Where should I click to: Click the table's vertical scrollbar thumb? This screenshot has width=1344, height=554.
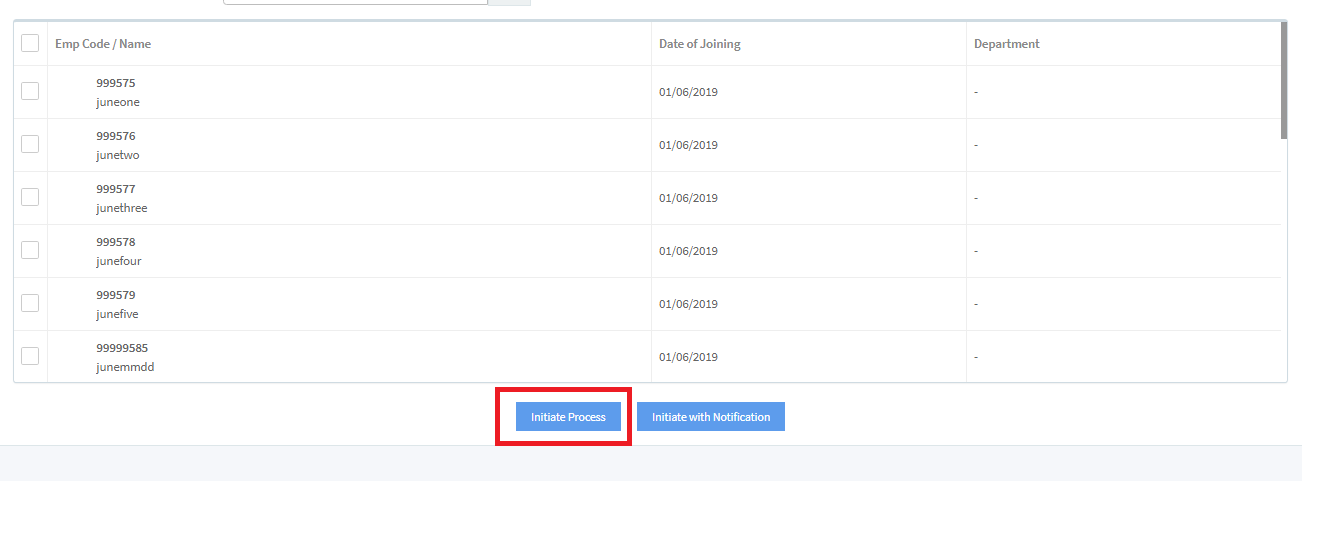(x=1284, y=80)
